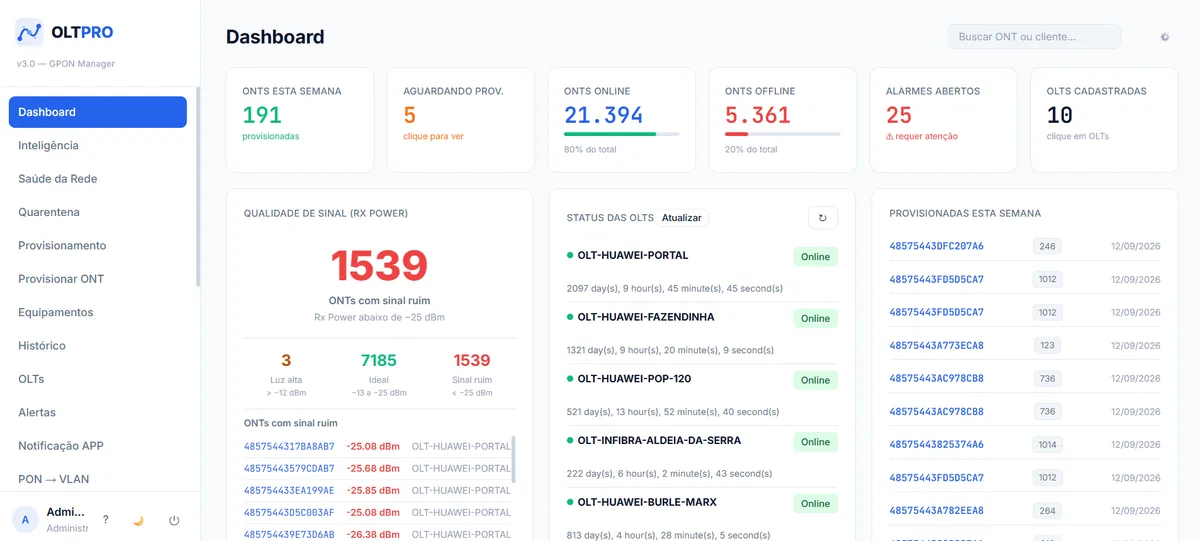Open Equipamentos in the sidebar
The image size is (1200, 541).
pos(98,312)
